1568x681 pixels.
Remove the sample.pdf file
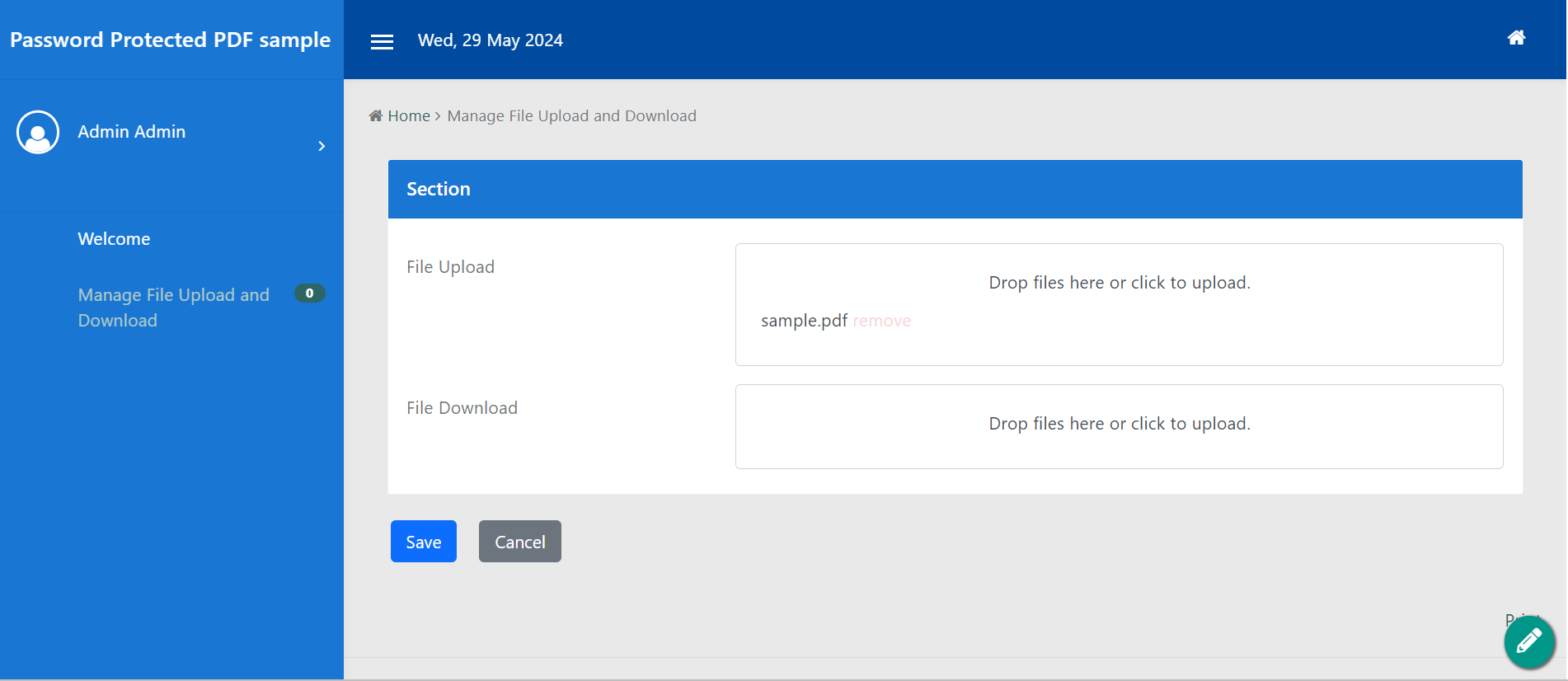[881, 321]
